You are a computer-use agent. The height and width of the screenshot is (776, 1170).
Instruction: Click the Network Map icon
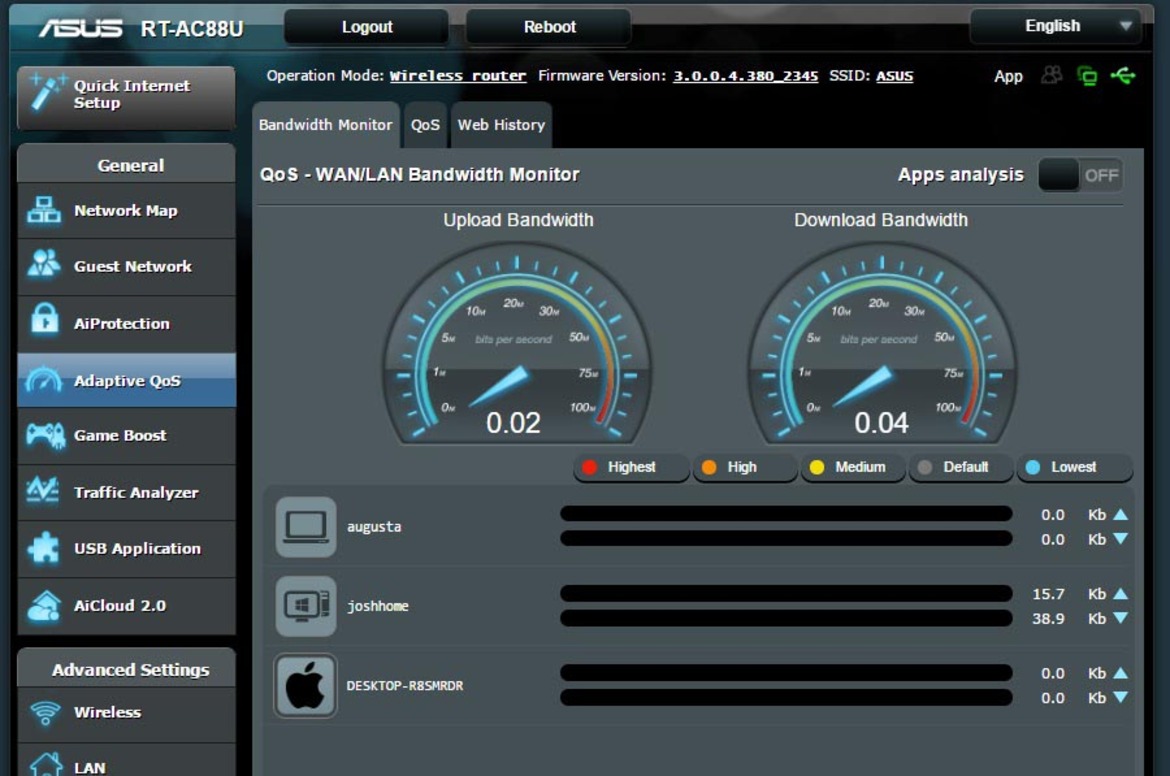(44, 210)
